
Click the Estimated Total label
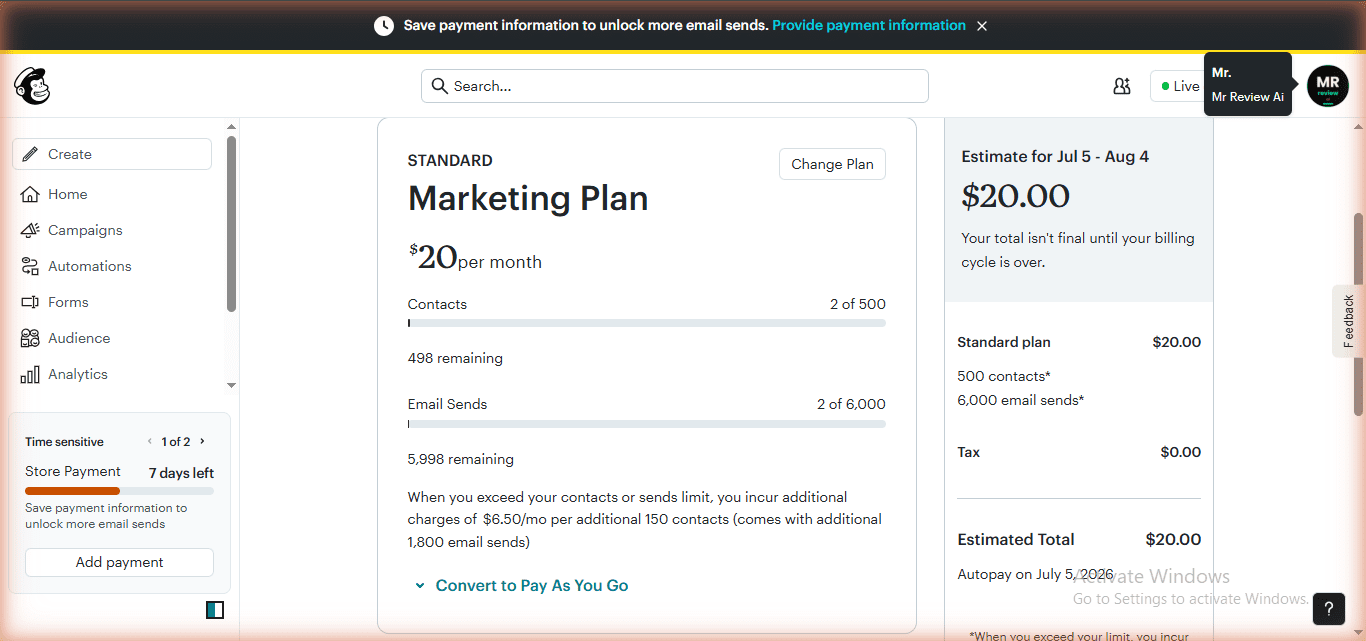1016,539
